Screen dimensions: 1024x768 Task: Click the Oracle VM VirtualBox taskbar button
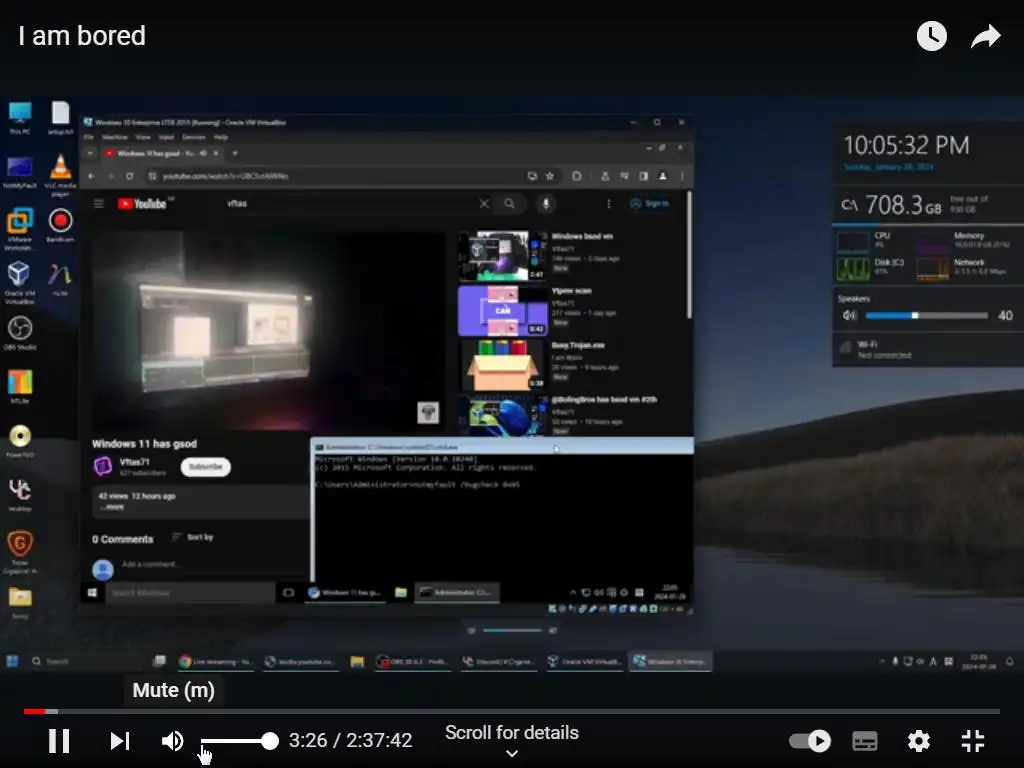(x=584, y=662)
